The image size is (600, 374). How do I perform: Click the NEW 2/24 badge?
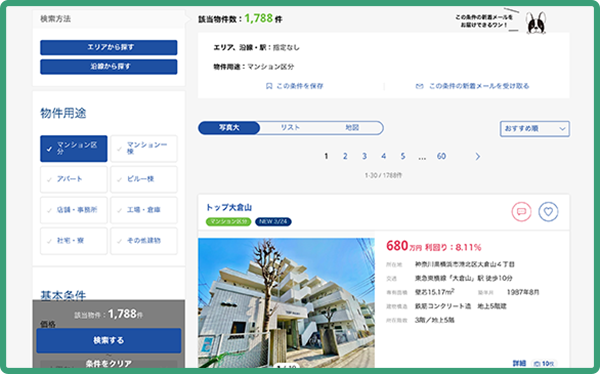[273, 222]
